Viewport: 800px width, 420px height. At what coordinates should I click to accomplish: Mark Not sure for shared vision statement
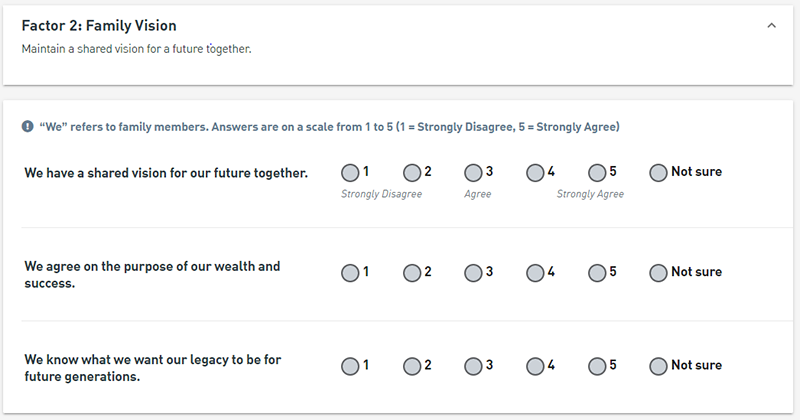658,172
